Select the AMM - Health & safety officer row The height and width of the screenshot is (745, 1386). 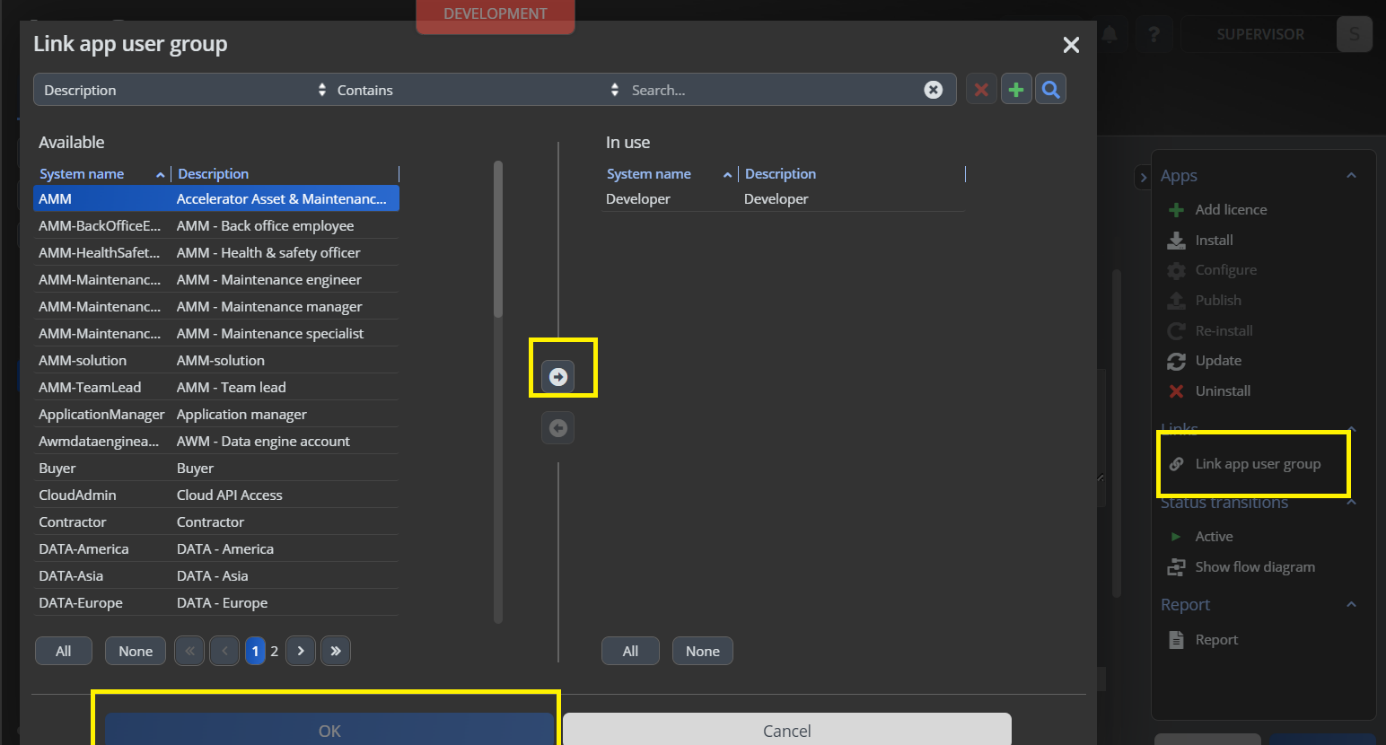216,253
